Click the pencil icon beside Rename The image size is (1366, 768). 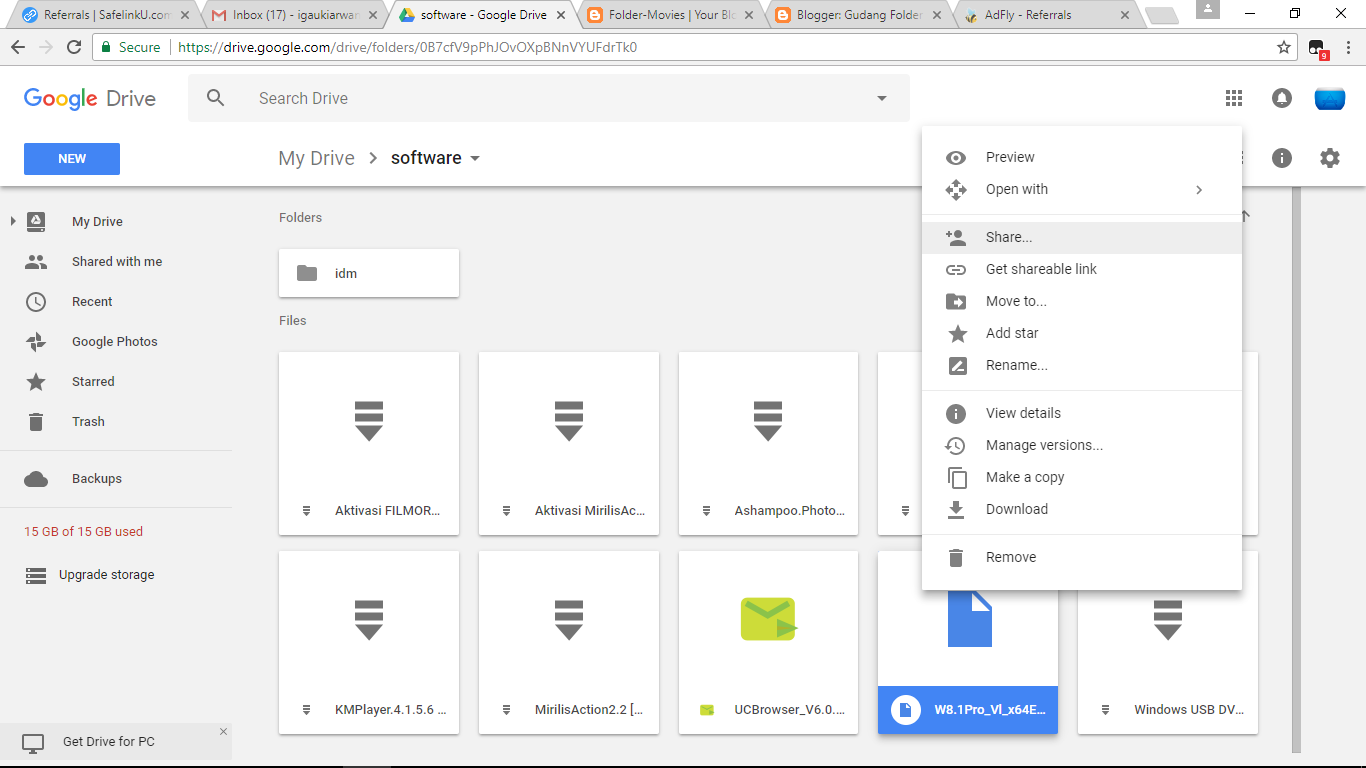[x=957, y=365]
